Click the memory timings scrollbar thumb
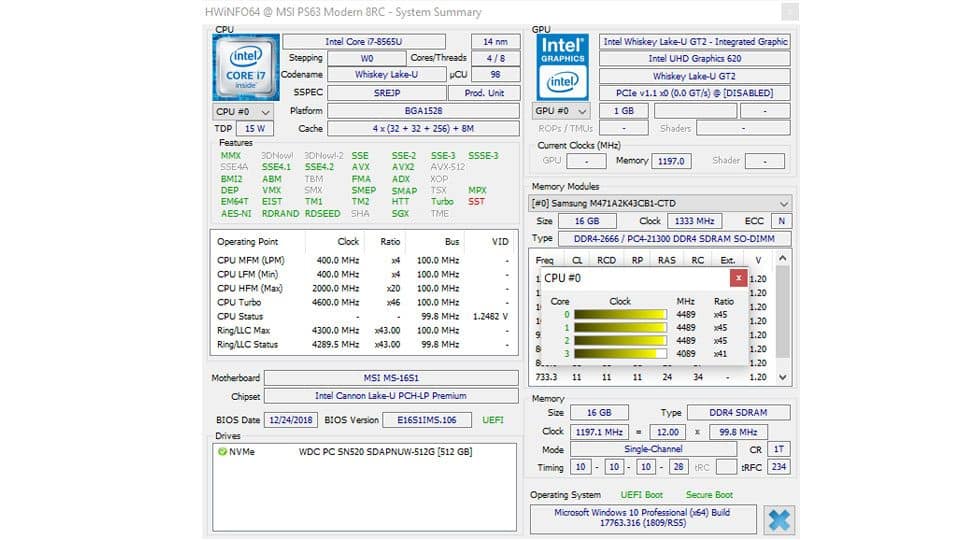Viewport: 960px width, 540px height. (782, 312)
